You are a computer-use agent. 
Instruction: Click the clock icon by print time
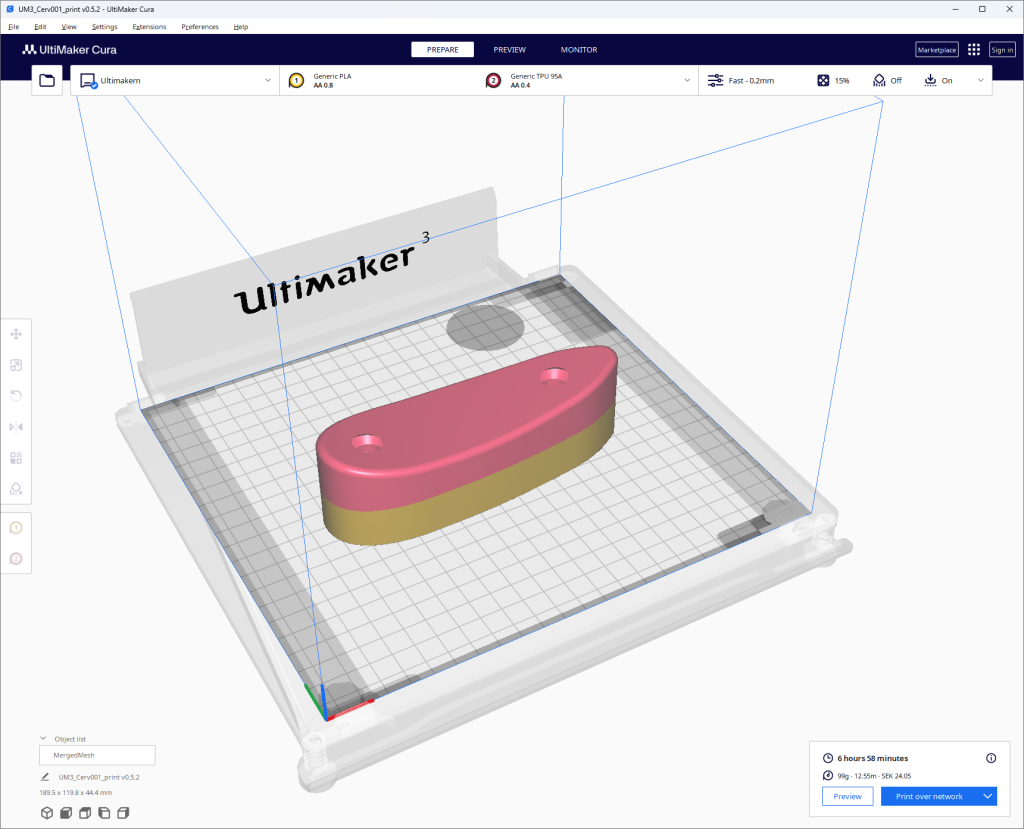[x=827, y=758]
